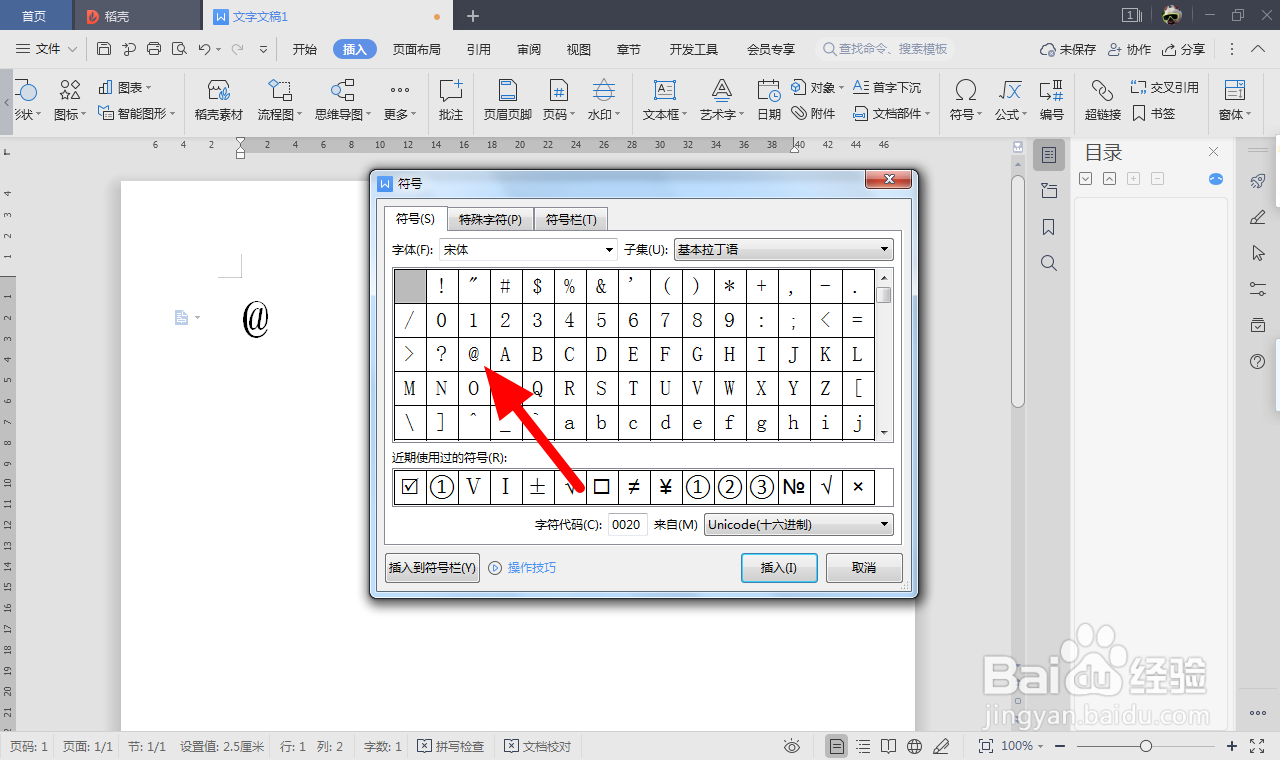Click the 插入(I) button in dialog
This screenshot has height=760, width=1280.
pyautogui.click(x=779, y=568)
